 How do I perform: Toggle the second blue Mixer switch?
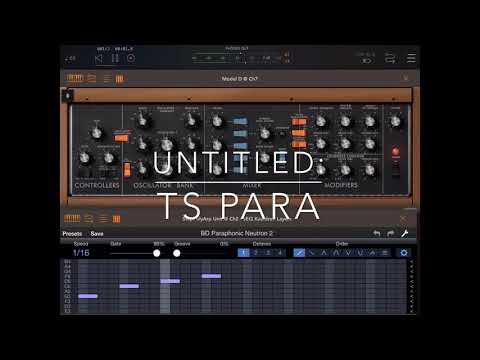[x=240, y=134]
